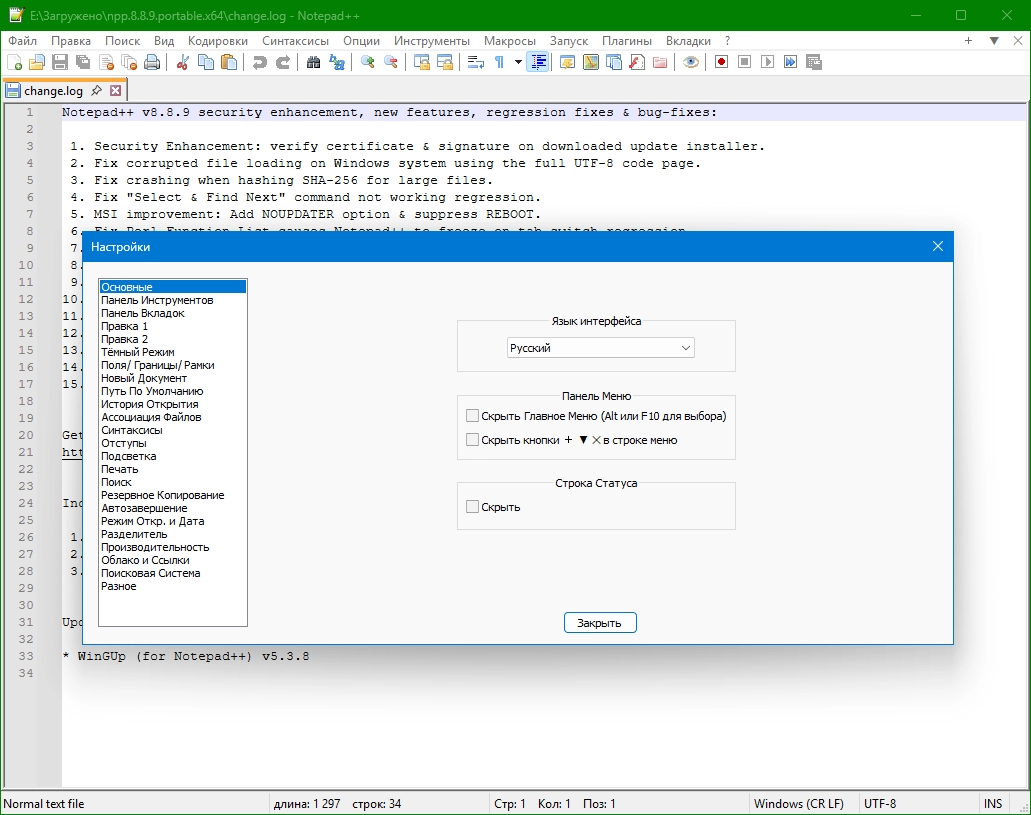Screen dimensions: 1031x815
Task: Click the Save recorded macro icon
Action: [x=814, y=62]
